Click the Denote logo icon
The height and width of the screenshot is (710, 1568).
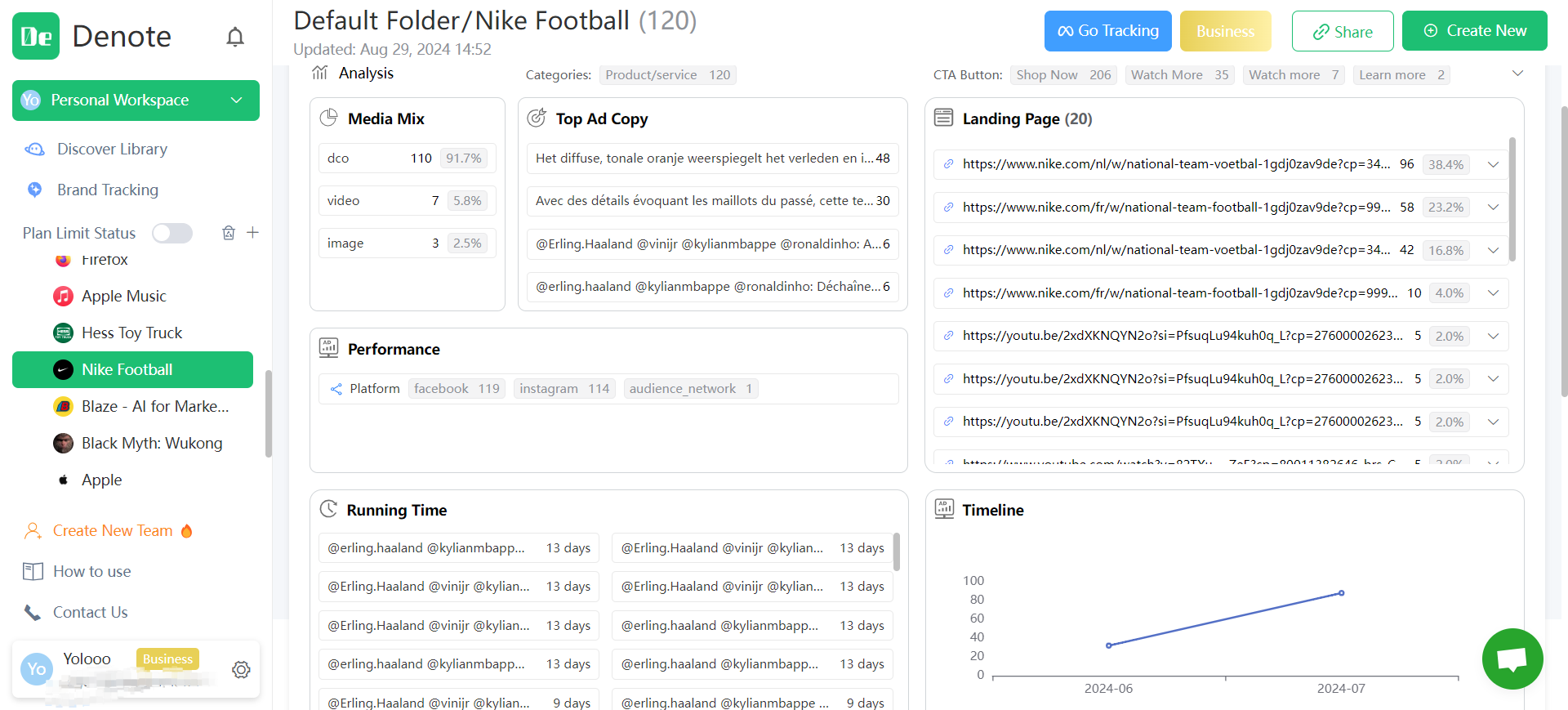(x=36, y=36)
